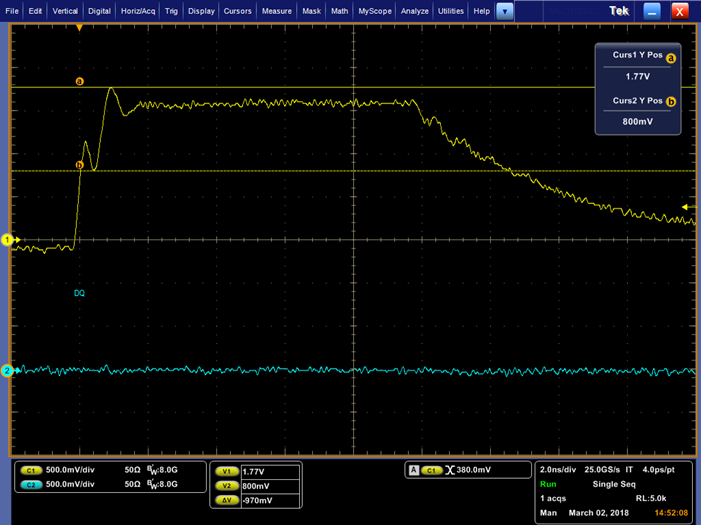This screenshot has width=701, height=525.
Task: Click the DQ waveform label
Action: coord(79,293)
